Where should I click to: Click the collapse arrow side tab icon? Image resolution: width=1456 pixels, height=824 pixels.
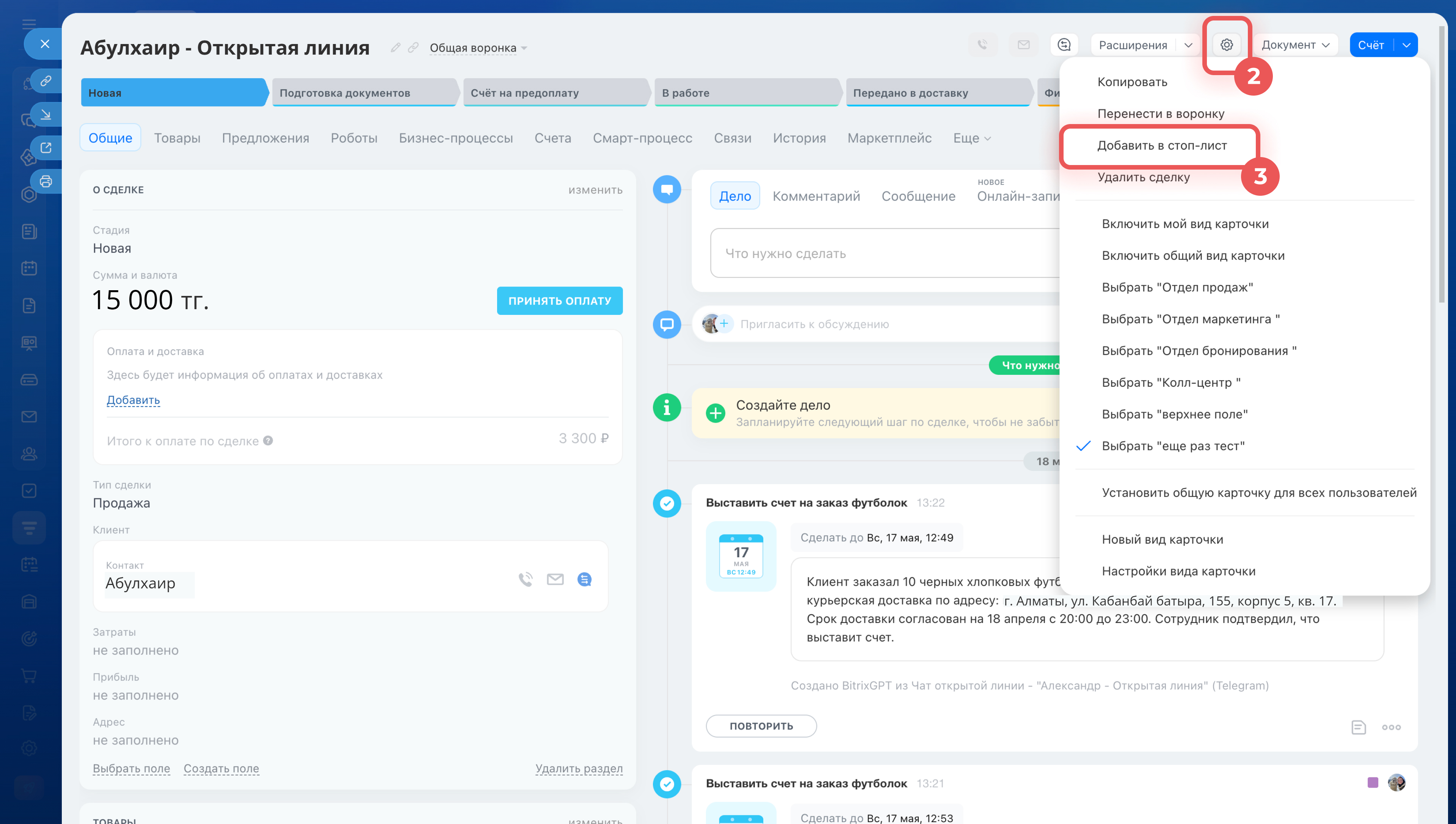coord(46,114)
